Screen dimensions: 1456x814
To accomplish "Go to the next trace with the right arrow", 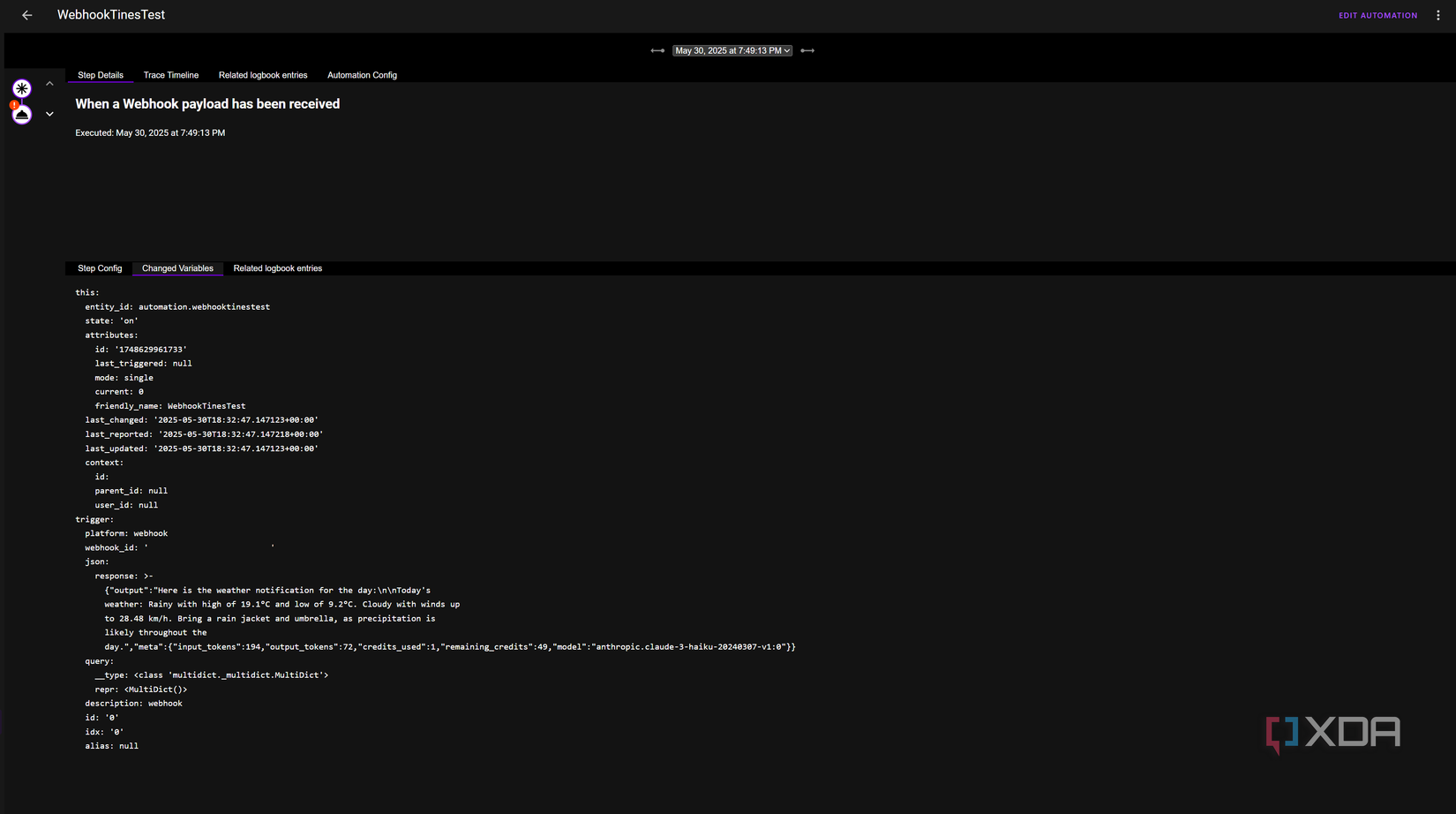I will click(x=807, y=50).
